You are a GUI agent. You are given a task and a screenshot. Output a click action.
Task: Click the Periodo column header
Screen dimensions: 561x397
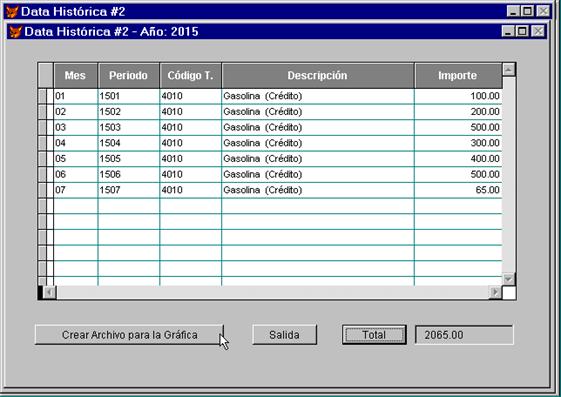point(128,75)
